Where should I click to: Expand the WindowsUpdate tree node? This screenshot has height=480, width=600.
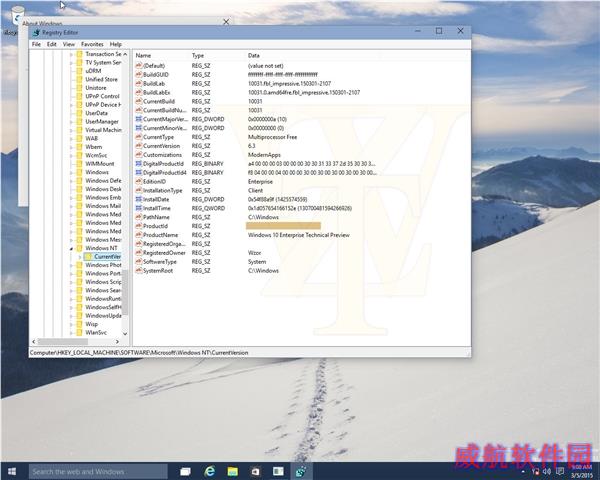72,316
